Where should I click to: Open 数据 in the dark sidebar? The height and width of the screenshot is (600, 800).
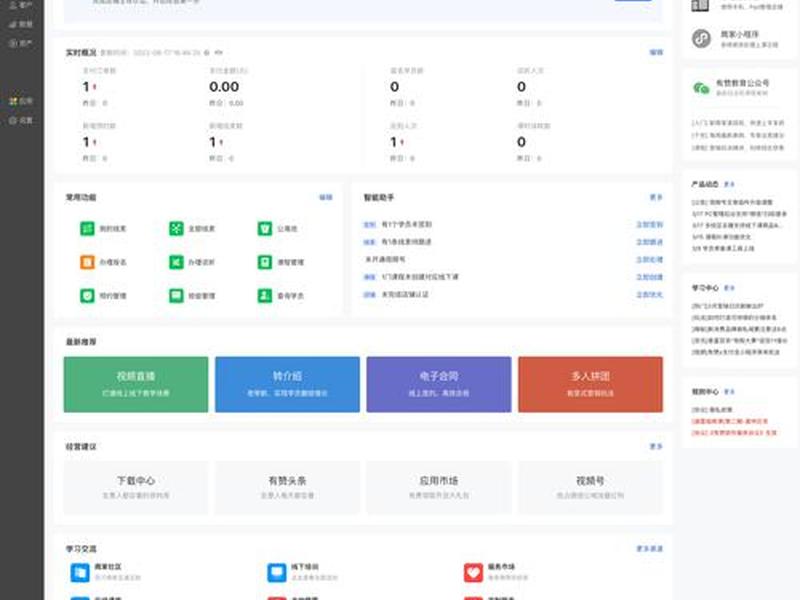pos(21,24)
